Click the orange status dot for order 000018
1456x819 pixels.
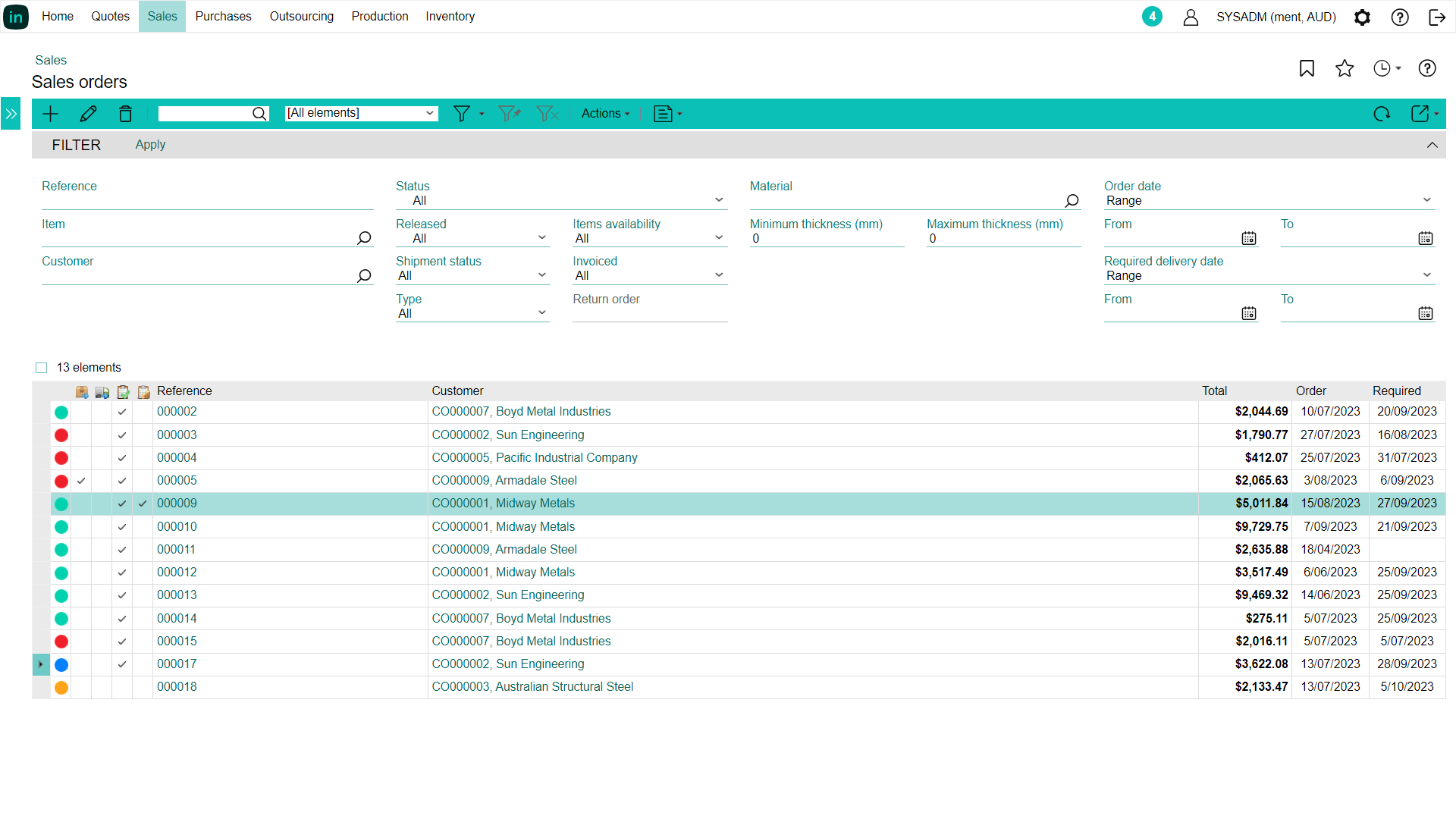coord(61,687)
